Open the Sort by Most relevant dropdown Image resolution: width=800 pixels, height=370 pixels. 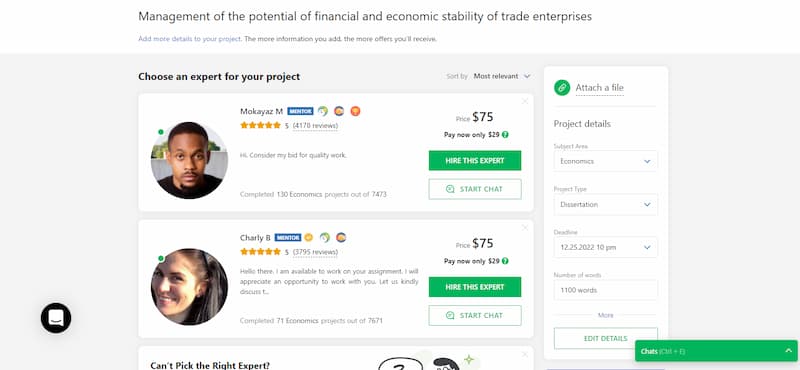coord(502,76)
